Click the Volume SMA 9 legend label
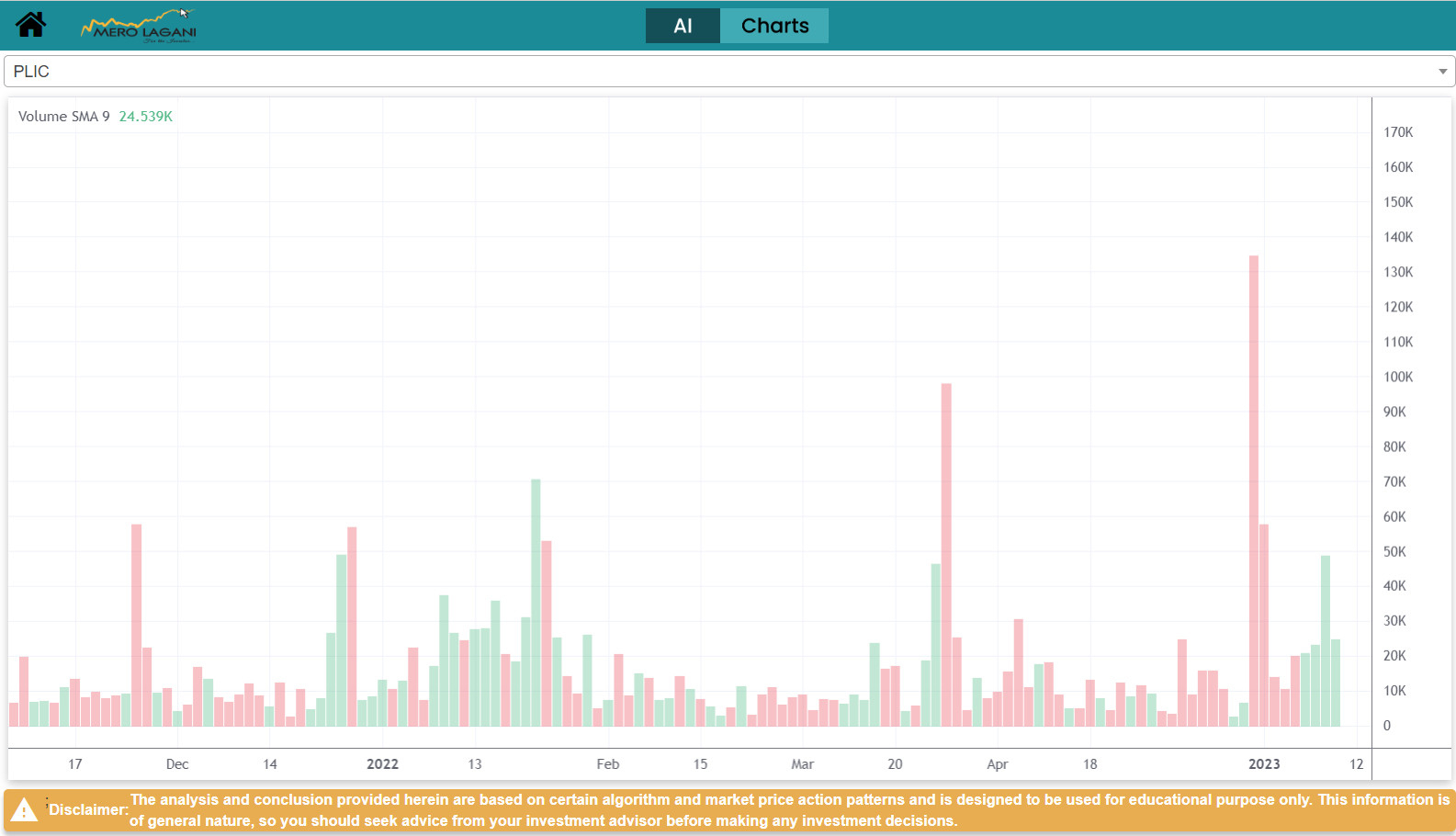1456x836 pixels. coord(63,117)
